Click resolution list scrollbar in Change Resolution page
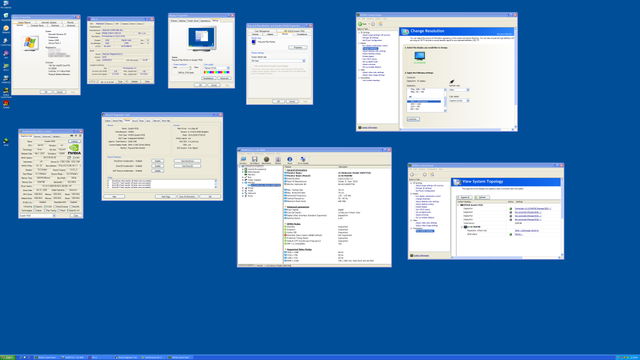This screenshot has width=640, height=360. tap(445, 100)
